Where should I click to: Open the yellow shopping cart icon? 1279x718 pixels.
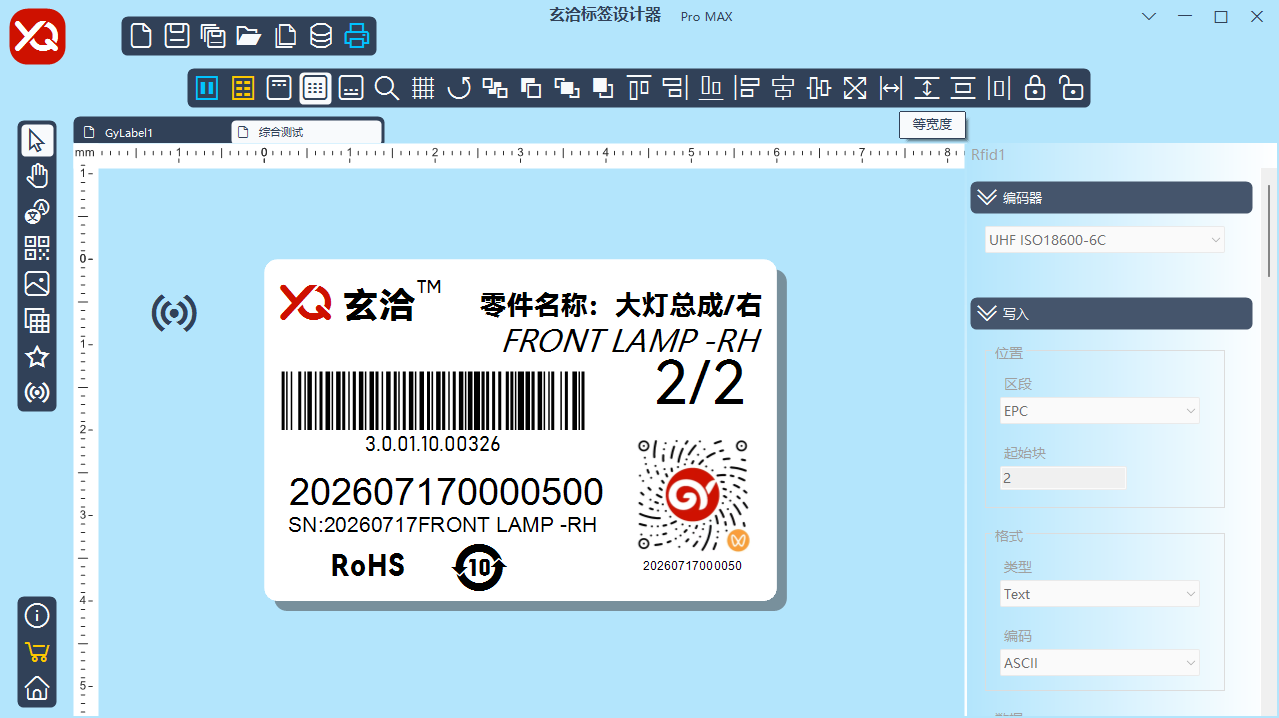pyautogui.click(x=37, y=652)
